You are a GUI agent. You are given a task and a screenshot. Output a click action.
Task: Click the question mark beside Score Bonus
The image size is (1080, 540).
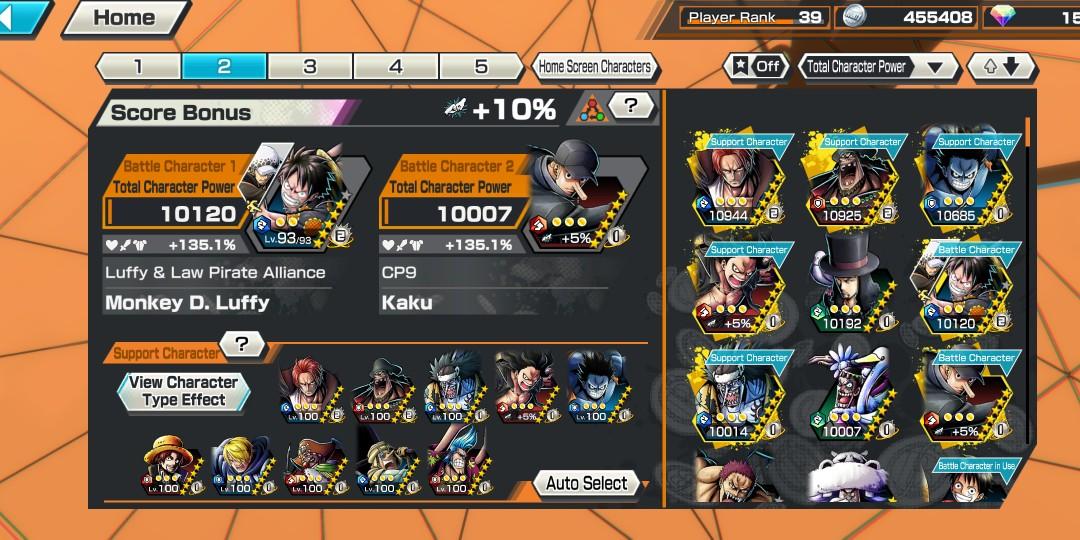pos(630,106)
